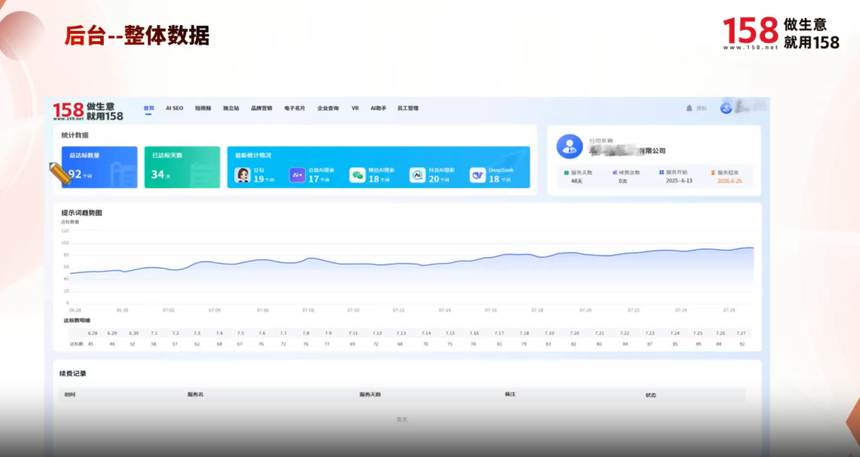Screen dimensions: 860x457
Task: Click the 备注 column header
Action: pyautogui.click(x=510, y=394)
